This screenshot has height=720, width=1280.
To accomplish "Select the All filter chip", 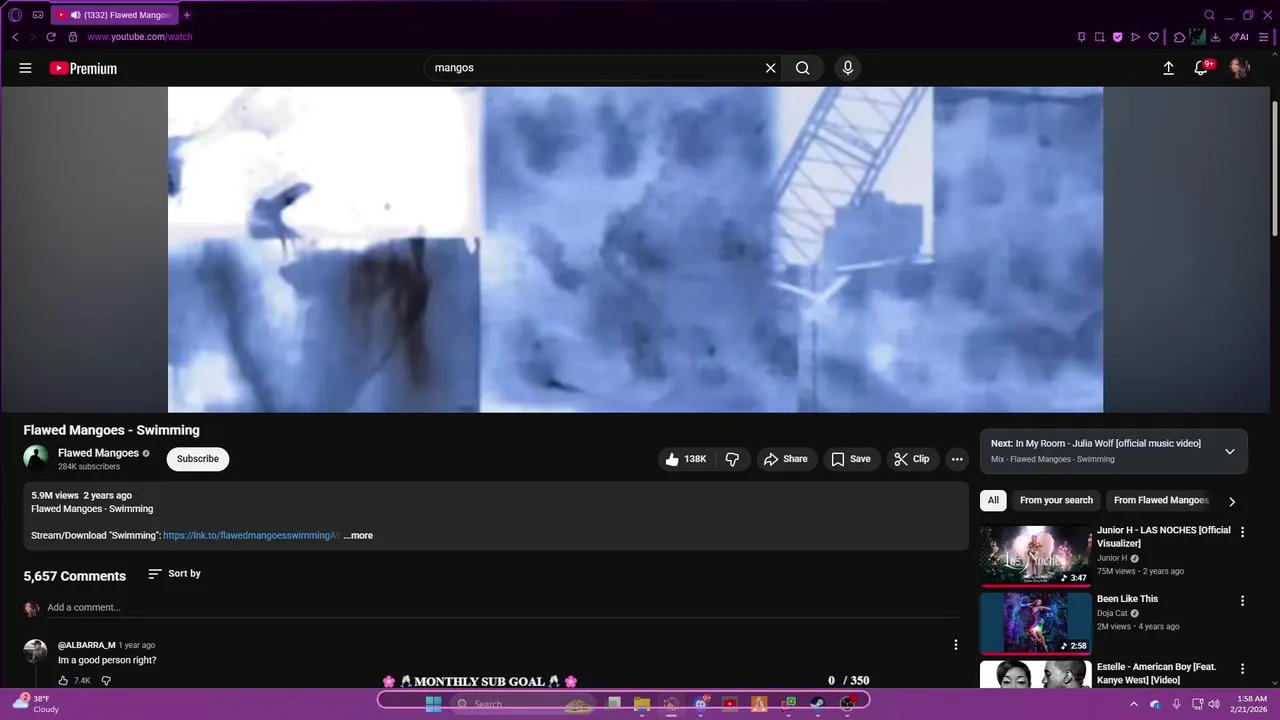I will point(993,500).
